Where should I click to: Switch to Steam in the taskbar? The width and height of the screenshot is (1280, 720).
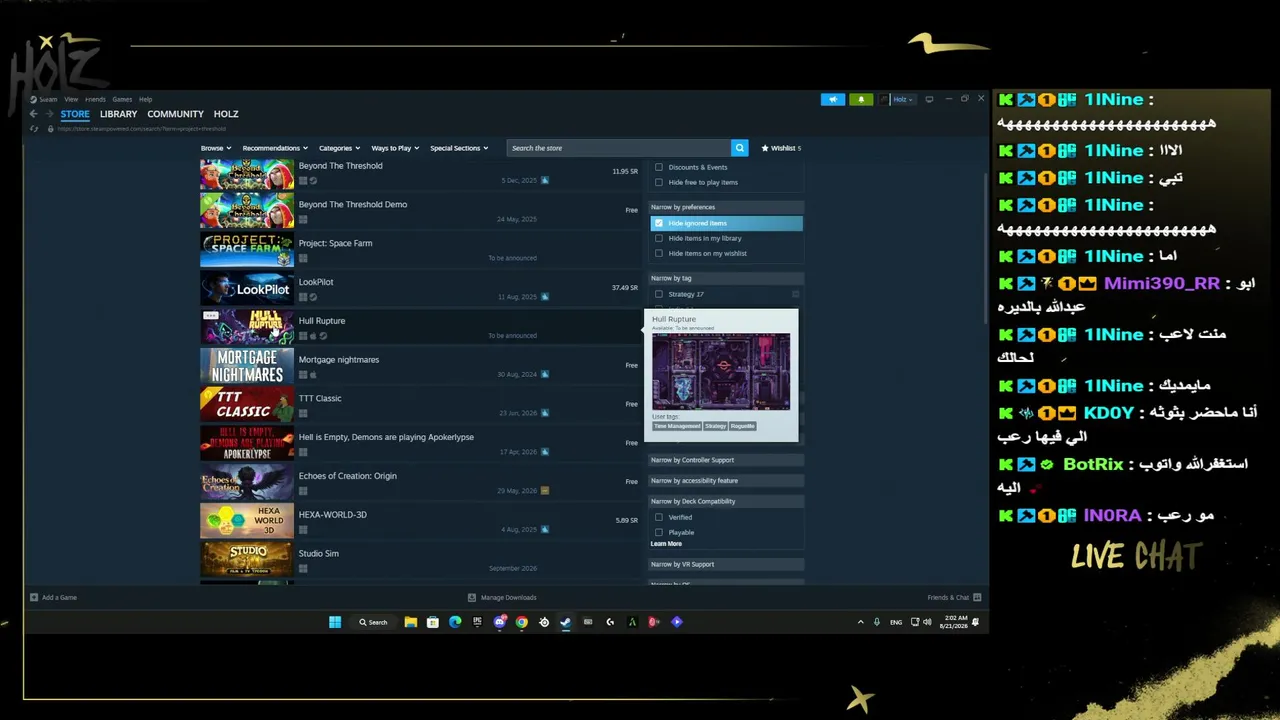(565, 622)
